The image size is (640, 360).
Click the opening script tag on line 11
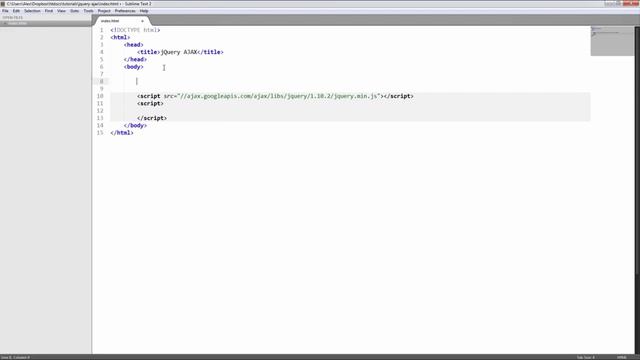coord(150,104)
